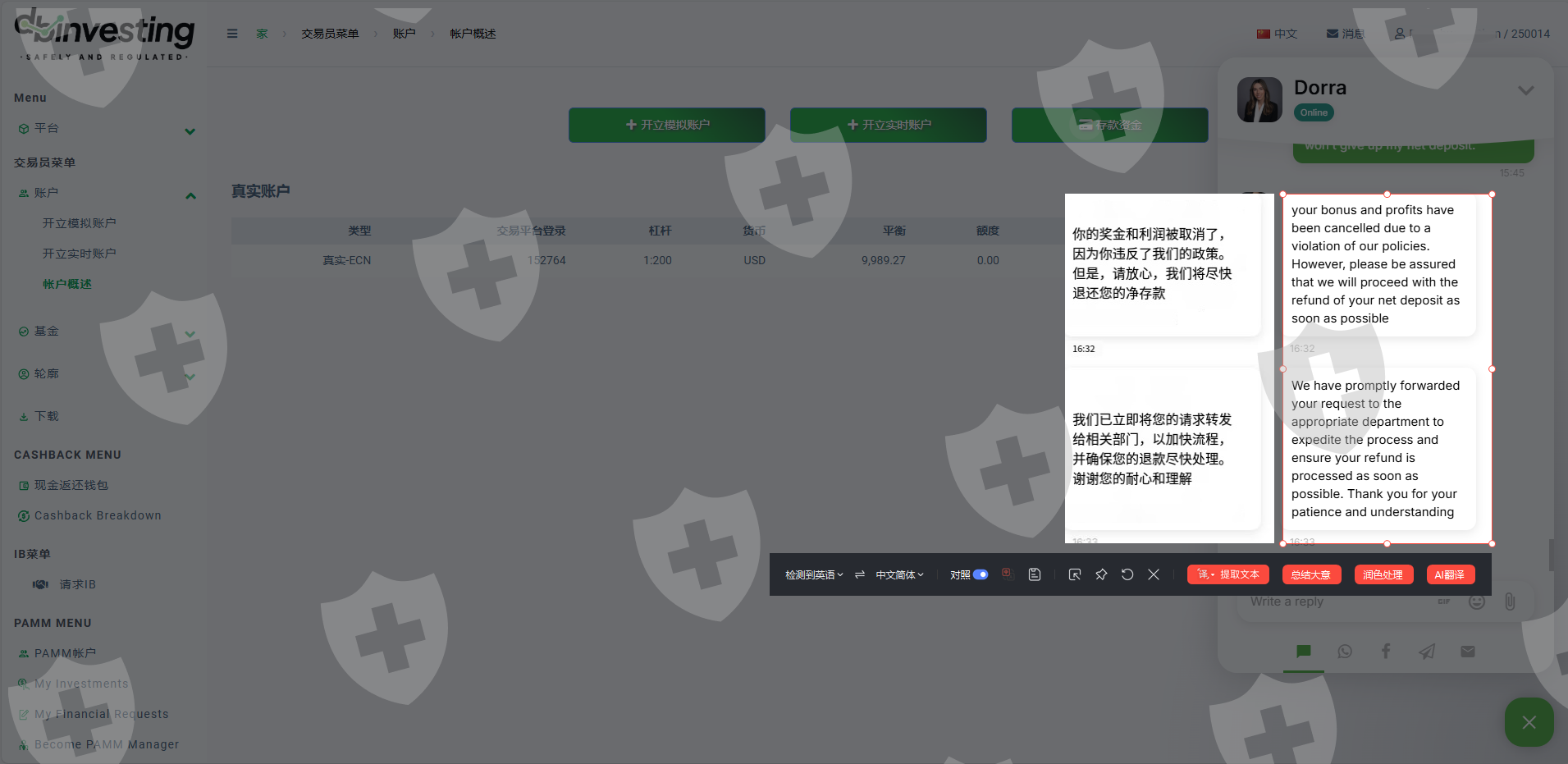
Task: Attach a file with the paperclip icon
Action: 1510,602
